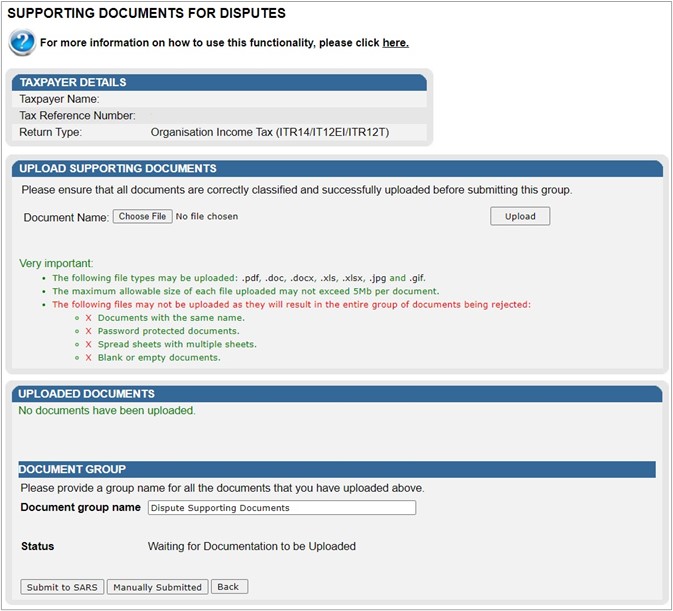
Task: Open the 'here' help link
Action: tap(394, 43)
